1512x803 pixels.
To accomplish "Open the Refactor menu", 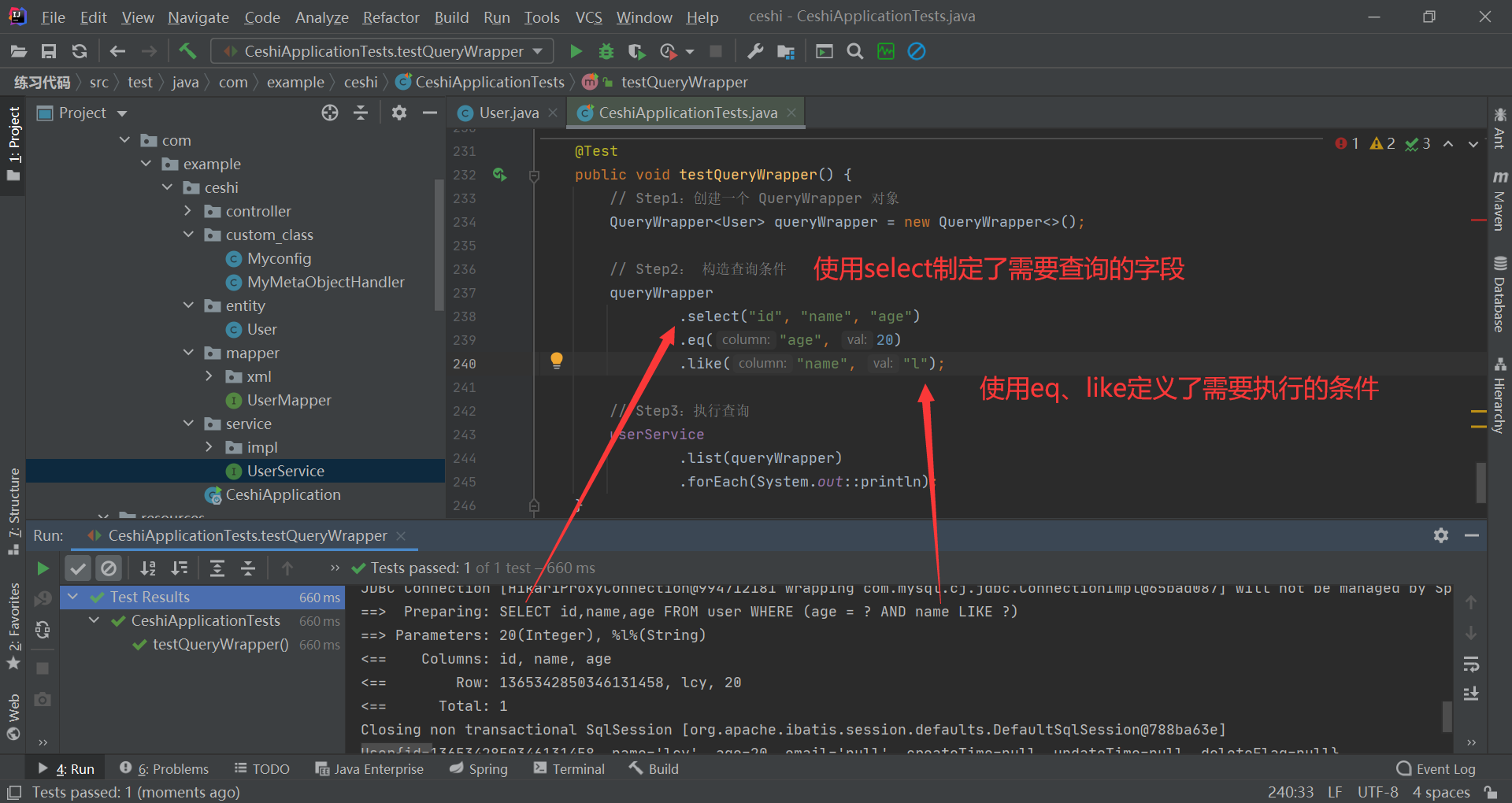I will point(391,17).
